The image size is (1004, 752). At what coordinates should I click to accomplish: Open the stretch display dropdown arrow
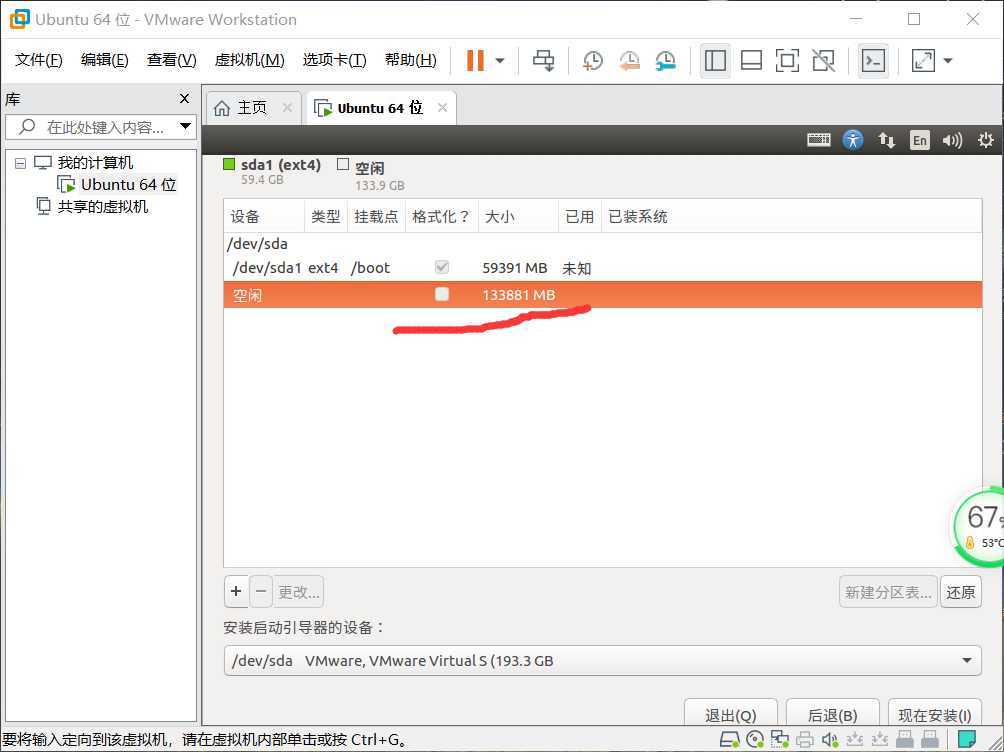pyautogui.click(x=948, y=61)
